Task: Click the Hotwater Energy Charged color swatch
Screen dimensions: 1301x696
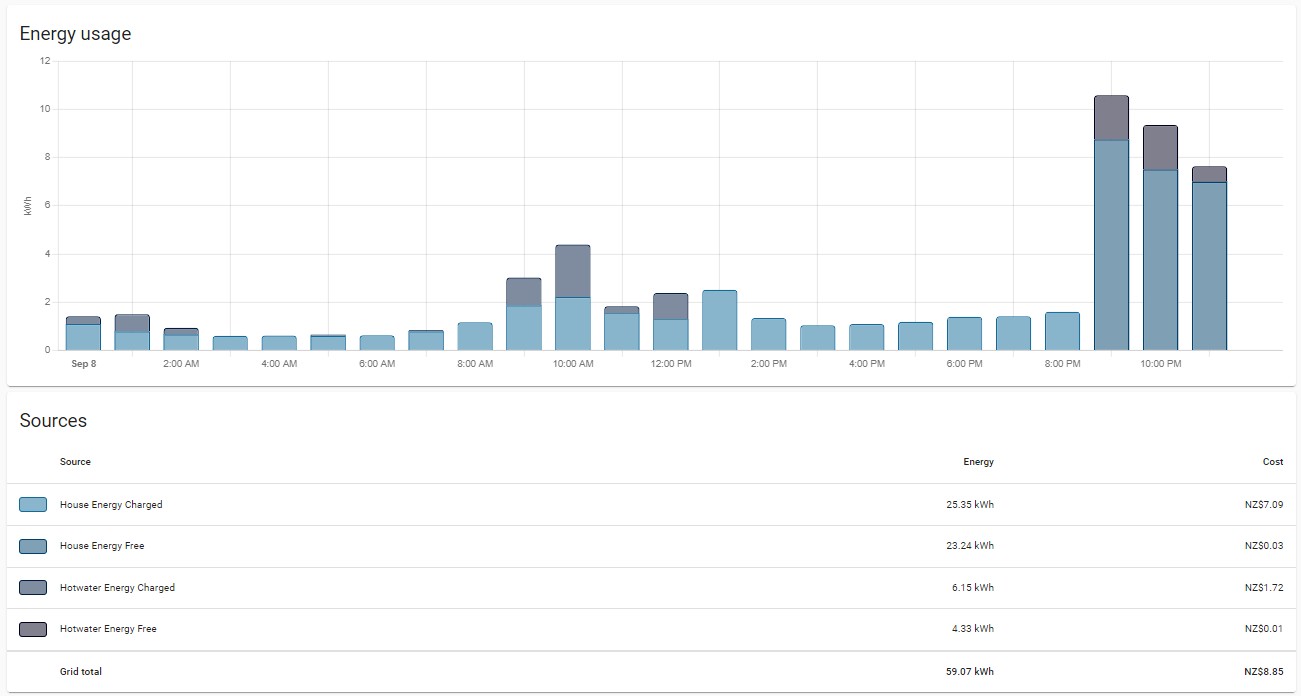Action: point(33,588)
